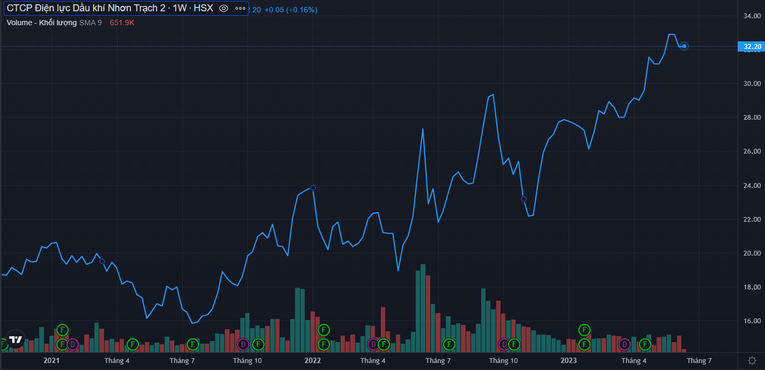Click the upper F marker stacked at 2021
Image resolution: width=765 pixels, height=370 pixels.
coord(62,330)
